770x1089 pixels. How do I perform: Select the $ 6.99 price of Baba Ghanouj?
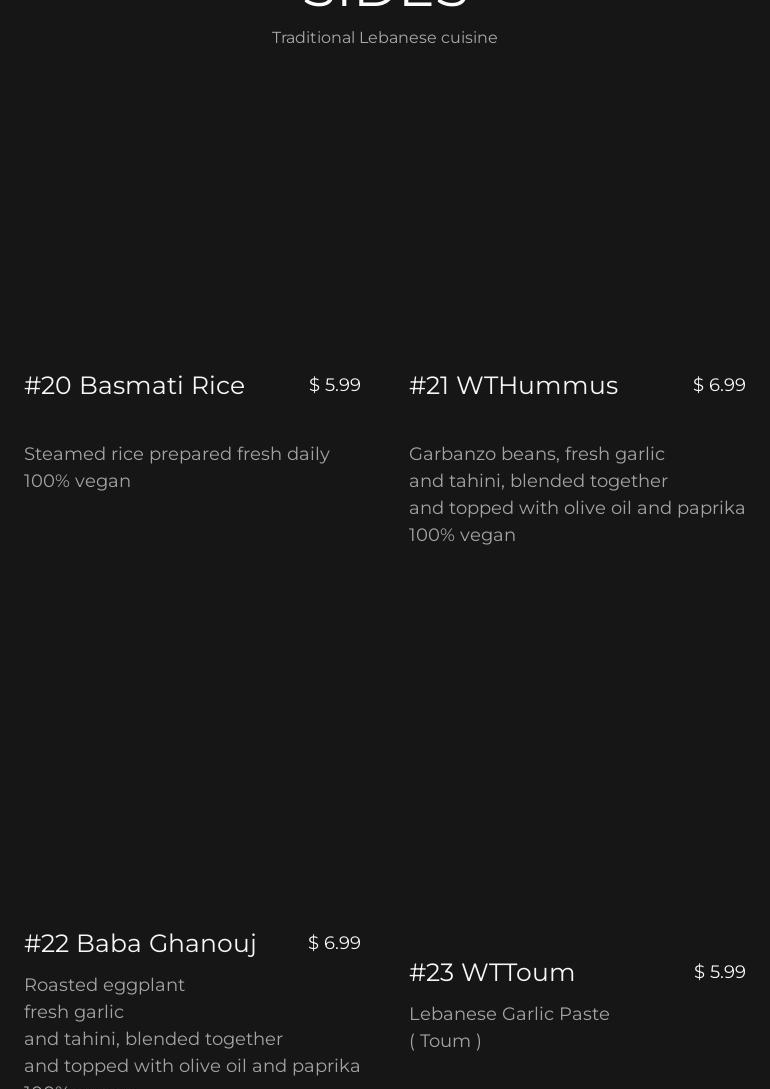(335, 943)
